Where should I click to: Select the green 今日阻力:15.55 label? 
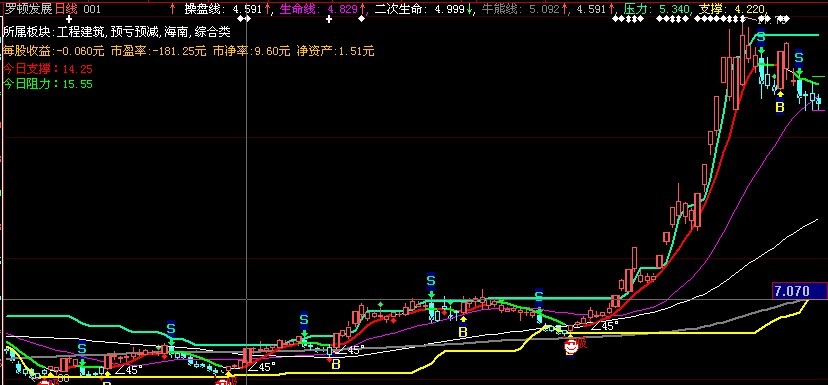click(x=48, y=83)
